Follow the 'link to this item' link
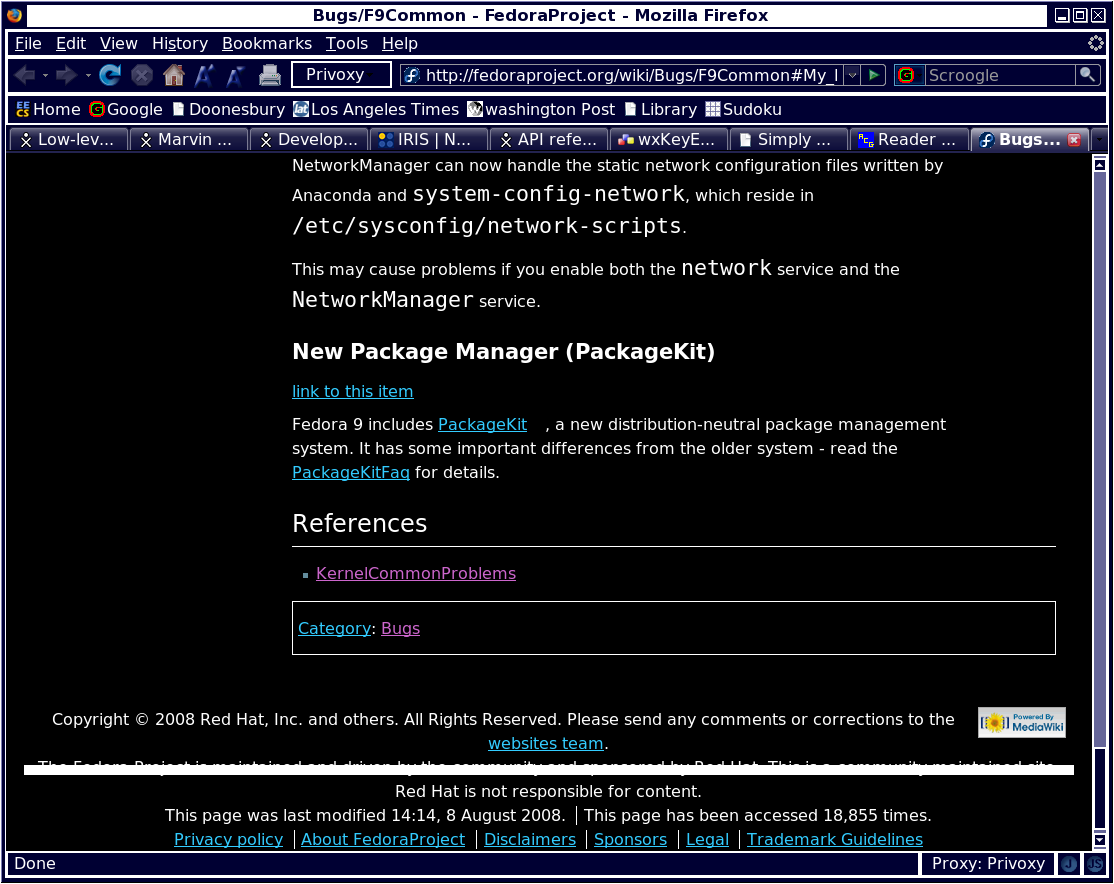Screen dimensions: 1114x884 click(x=352, y=392)
